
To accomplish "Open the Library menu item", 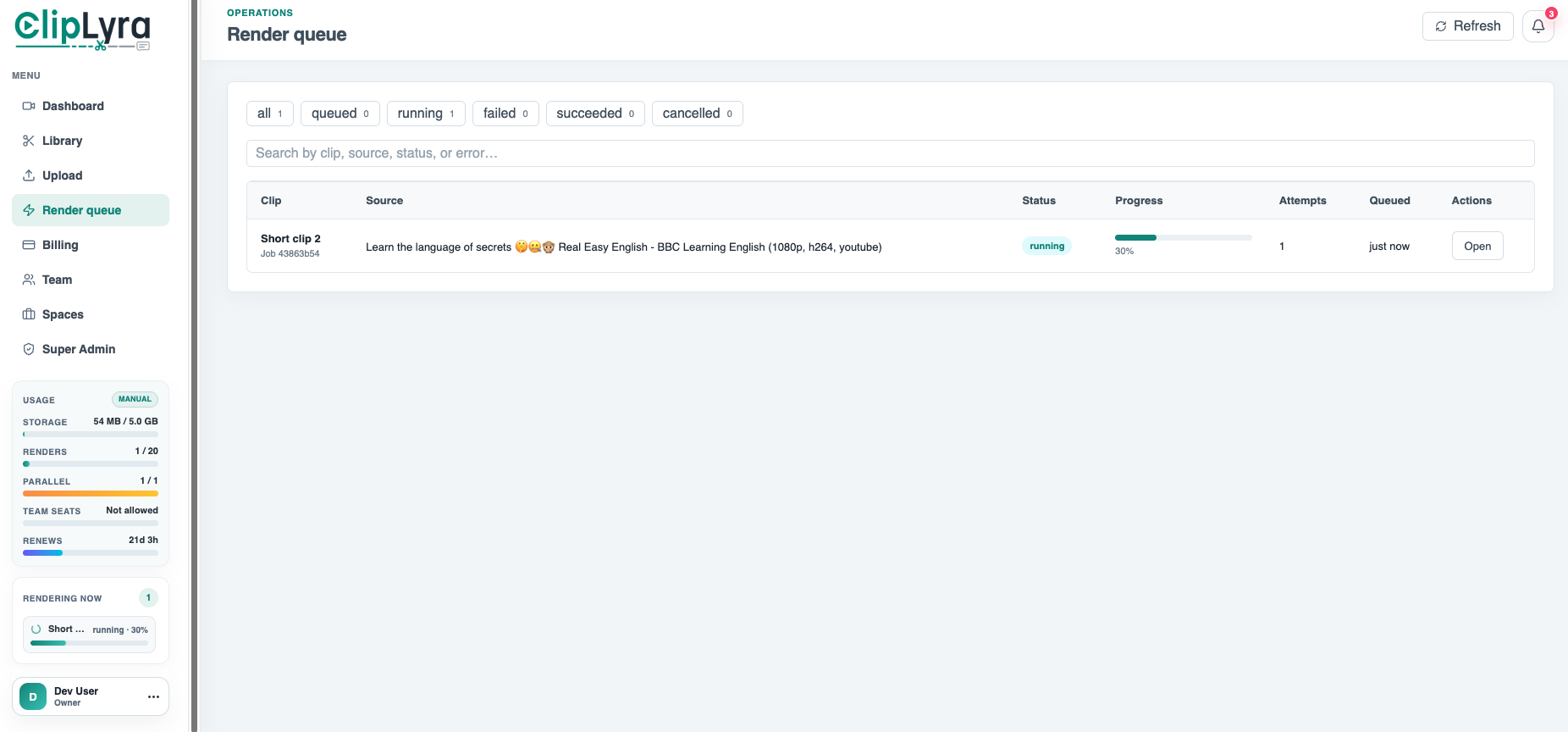I will [91, 141].
